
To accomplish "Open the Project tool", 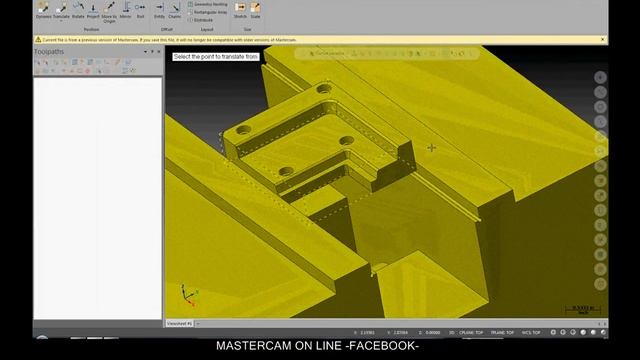I will coord(93,10).
